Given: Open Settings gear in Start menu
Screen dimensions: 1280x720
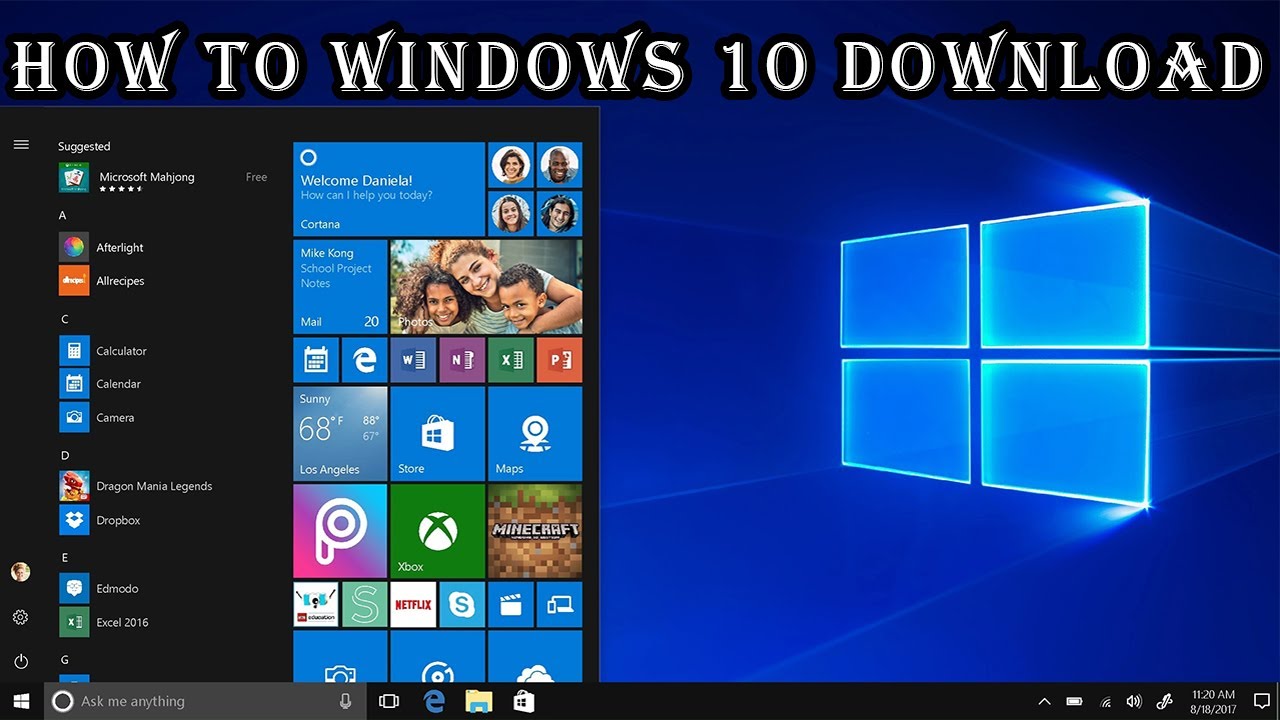Looking at the screenshot, I should (20, 618).
